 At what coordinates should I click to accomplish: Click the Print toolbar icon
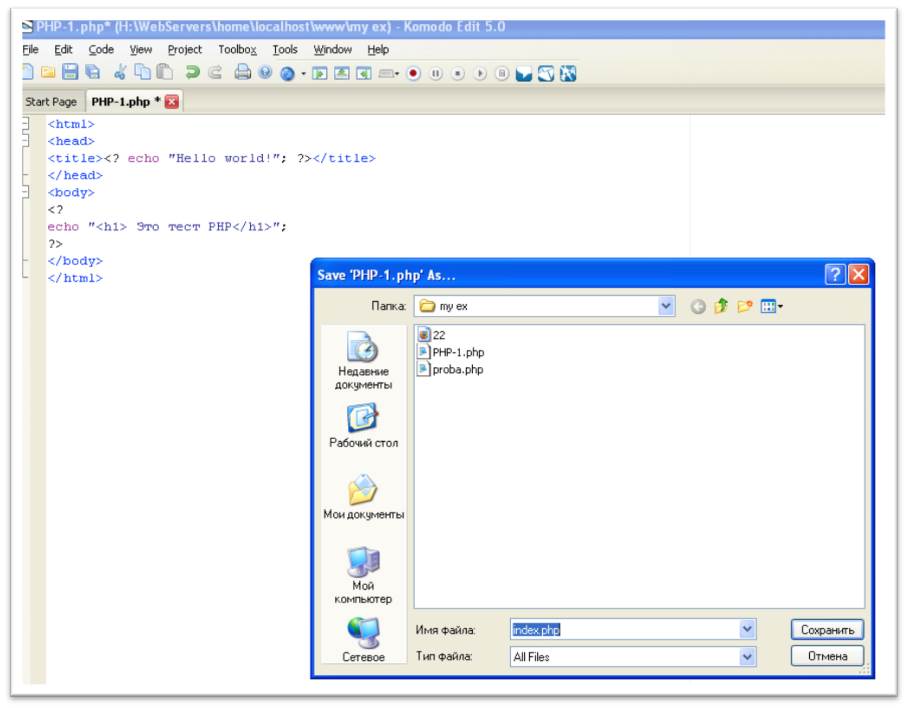[x=242, y=72]
